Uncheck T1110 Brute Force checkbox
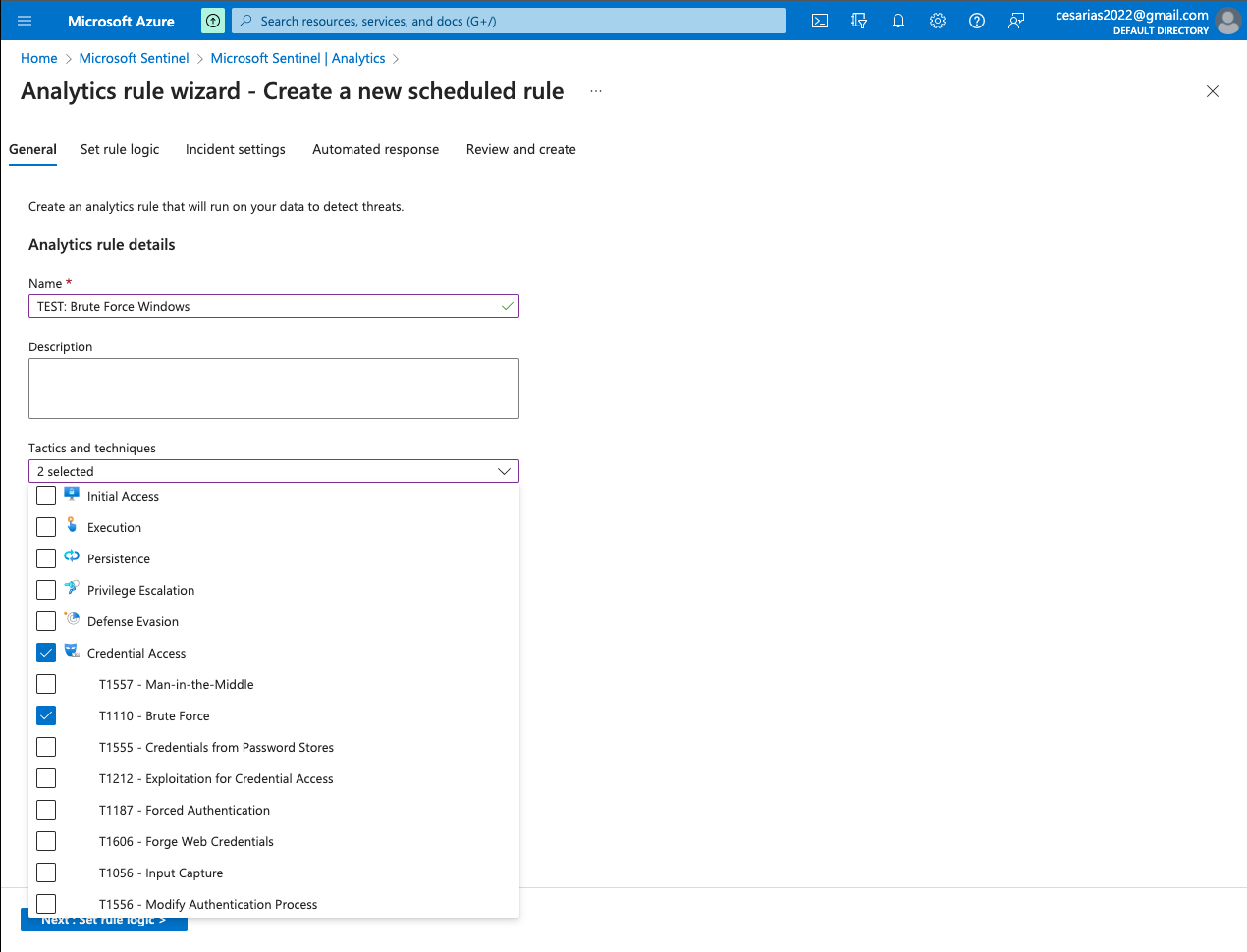 pos(46,715)
